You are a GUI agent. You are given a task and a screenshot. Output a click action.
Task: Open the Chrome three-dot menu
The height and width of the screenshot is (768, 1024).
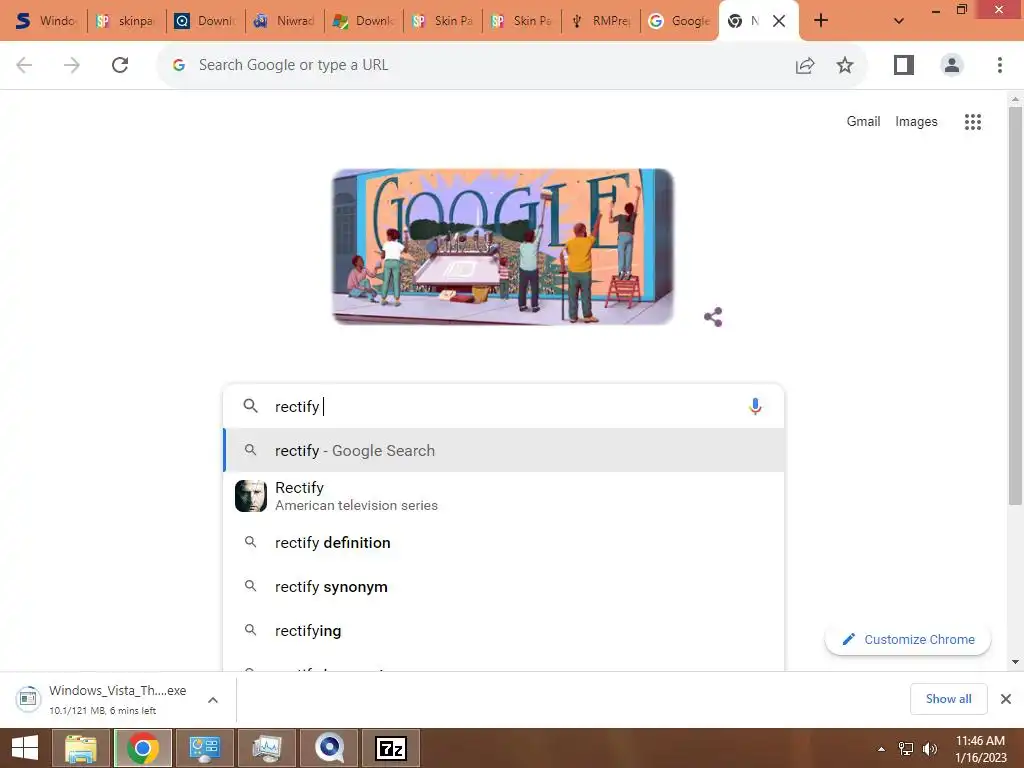click(999, 65)
